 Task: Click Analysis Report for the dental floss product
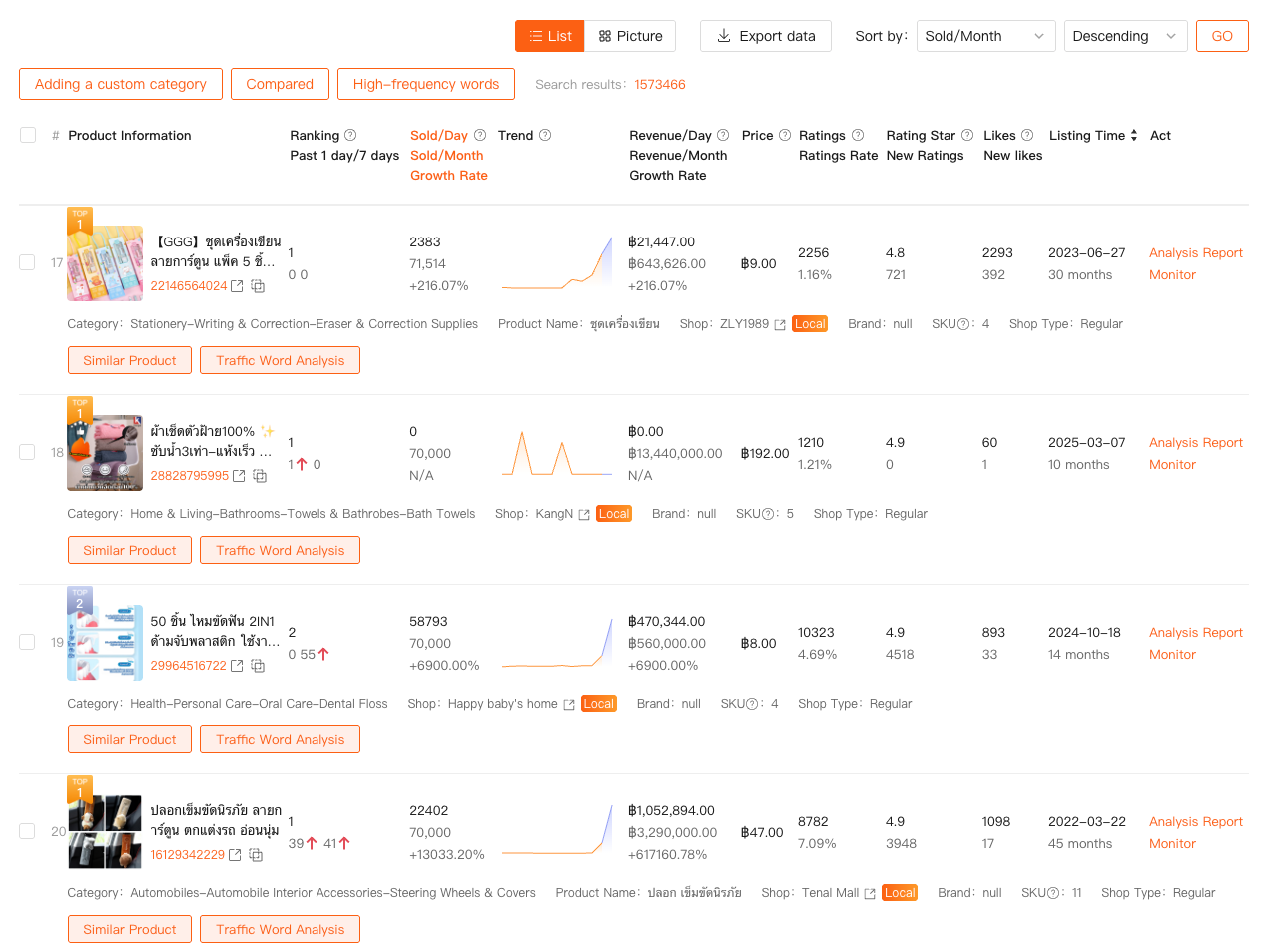click(1195, 632)
